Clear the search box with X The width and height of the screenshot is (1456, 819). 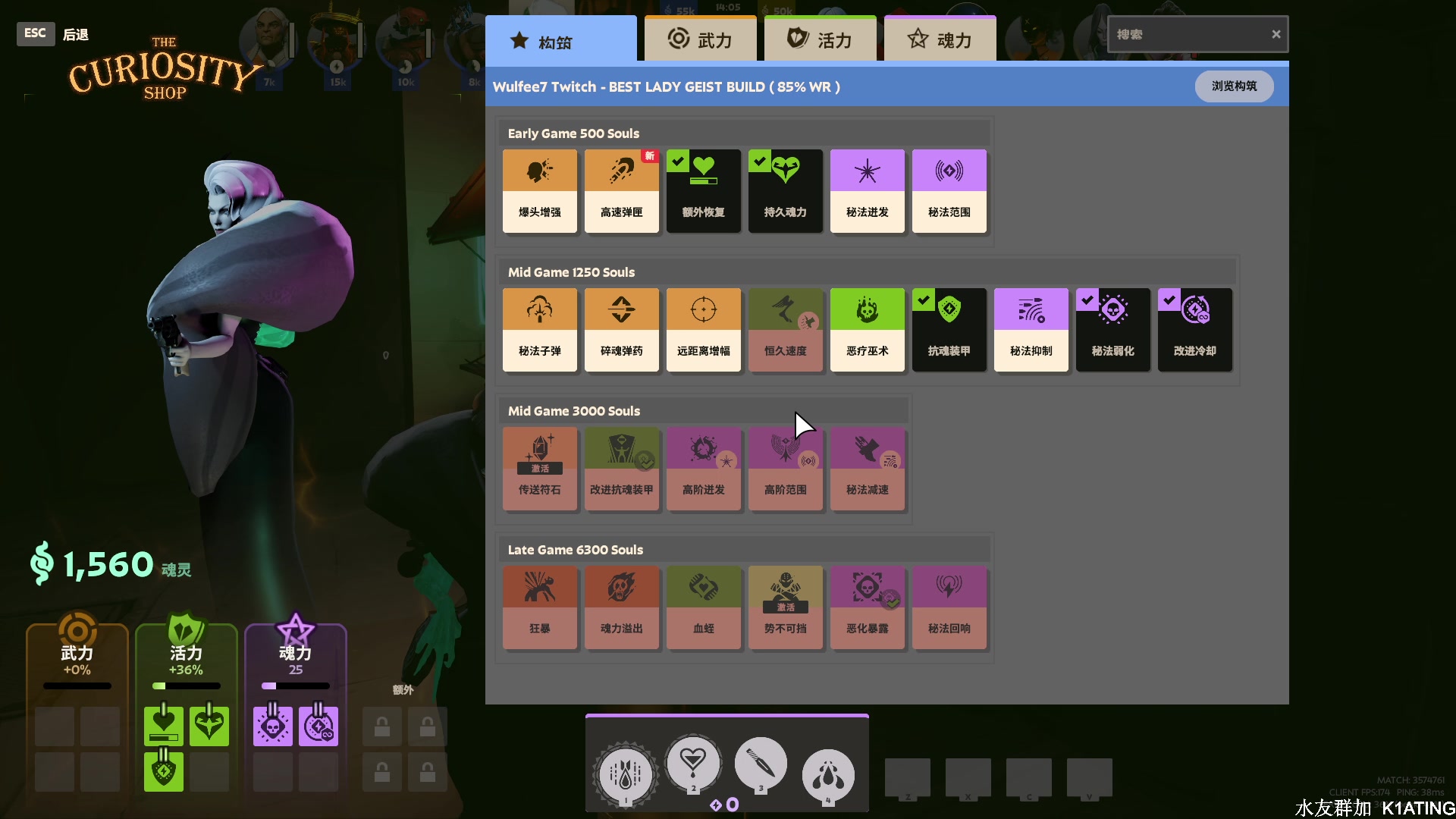point(1276,34)
